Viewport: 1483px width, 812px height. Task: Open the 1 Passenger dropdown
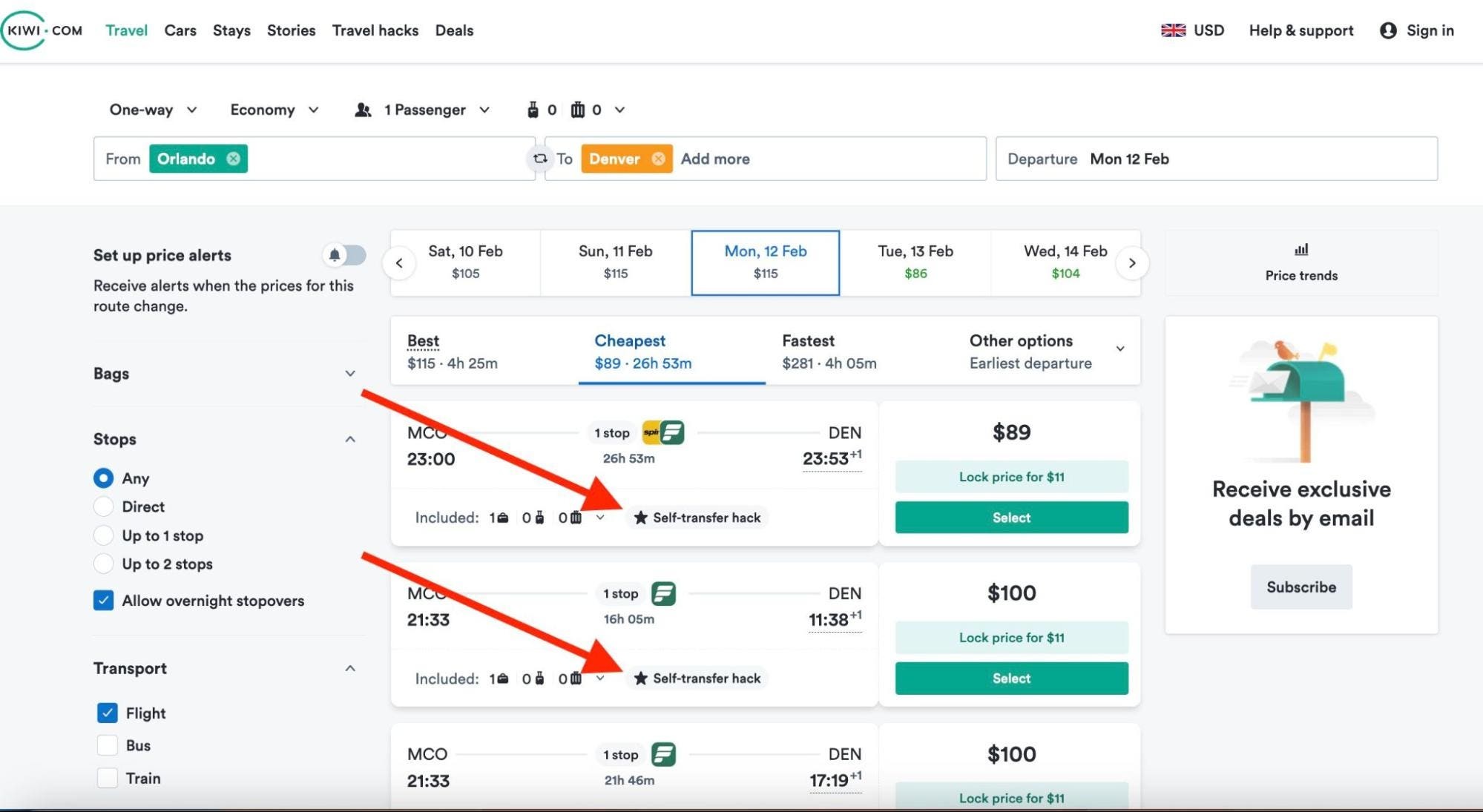click(x=423, y=110)
